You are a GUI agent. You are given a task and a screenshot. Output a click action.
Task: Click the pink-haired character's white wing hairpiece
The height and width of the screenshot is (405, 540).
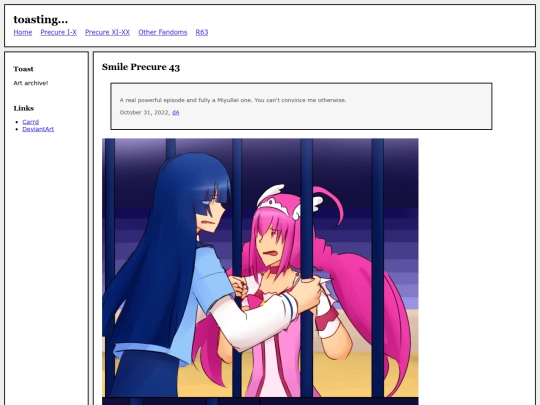(x=272, y=193)
